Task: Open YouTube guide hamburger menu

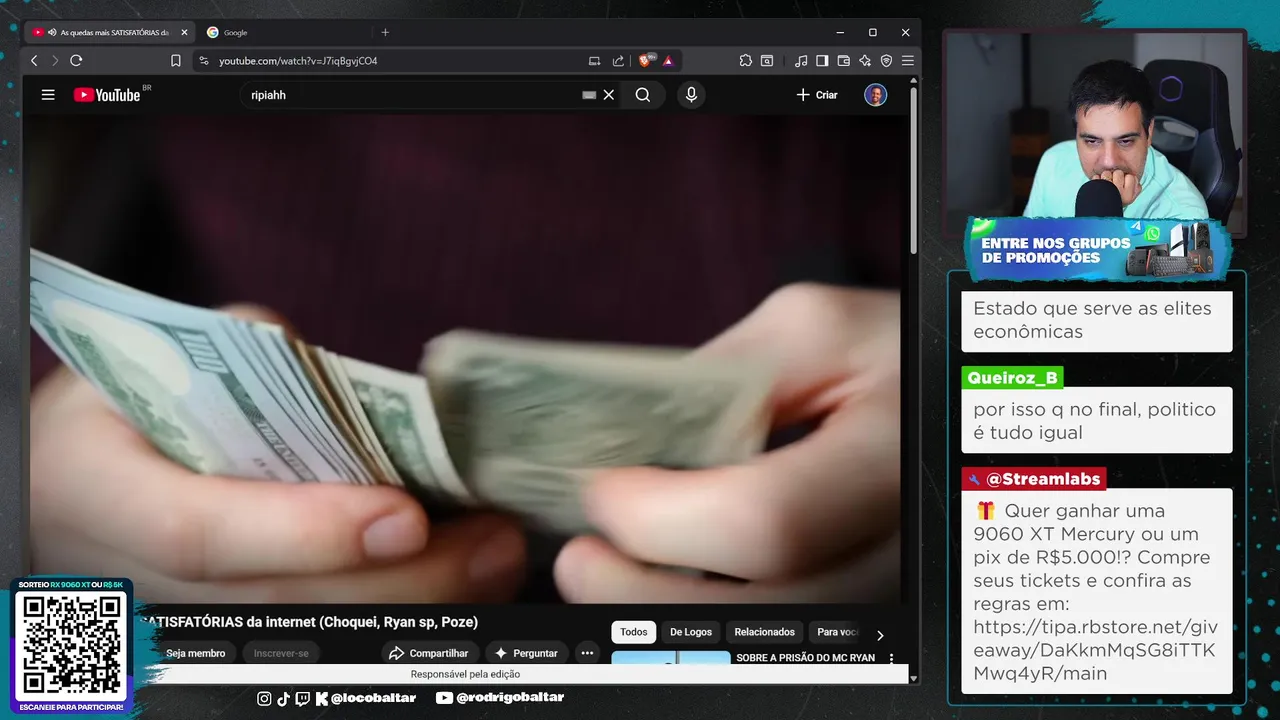Action: point(48,95)
